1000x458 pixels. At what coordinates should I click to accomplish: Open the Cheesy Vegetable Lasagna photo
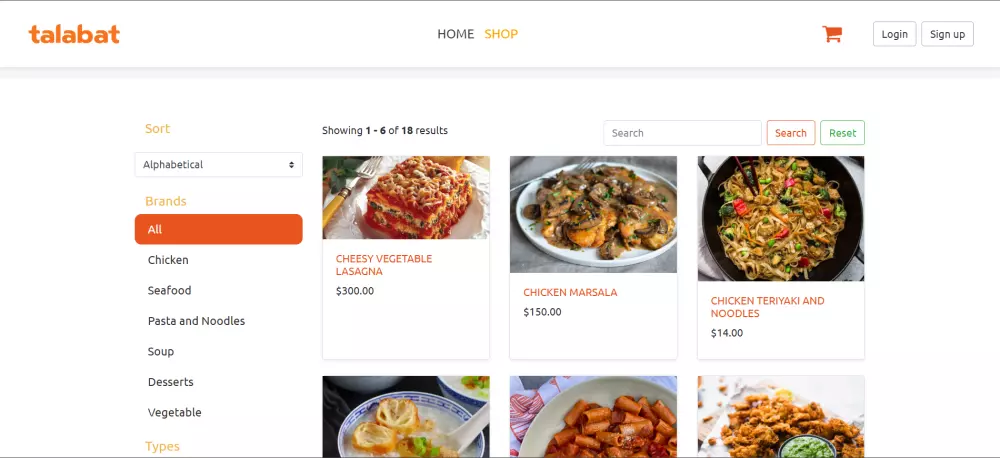click(x=406, y=197)
